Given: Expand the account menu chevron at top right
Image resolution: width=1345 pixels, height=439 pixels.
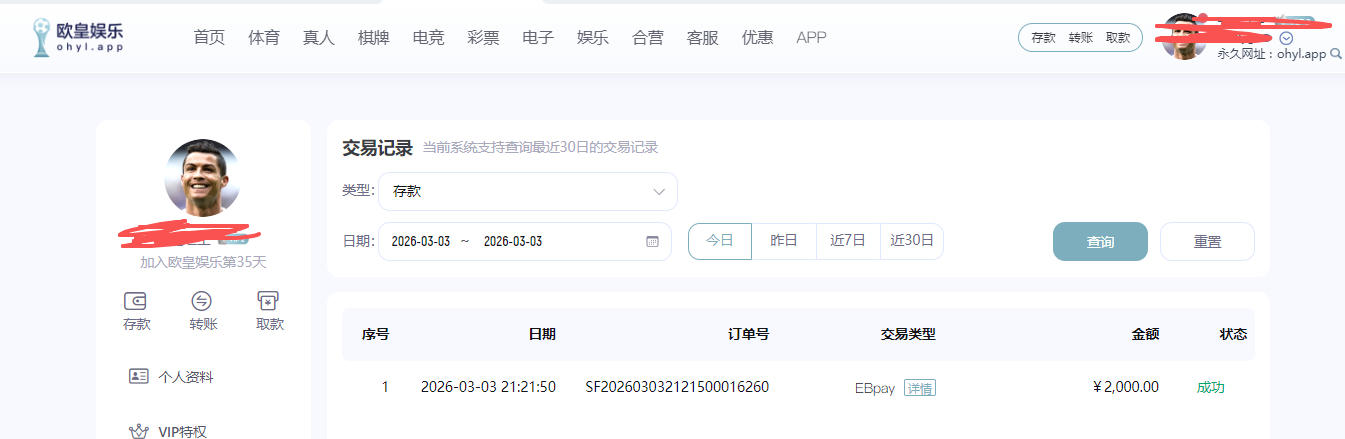Looking at the screenshot, I should pos(1287,38).
